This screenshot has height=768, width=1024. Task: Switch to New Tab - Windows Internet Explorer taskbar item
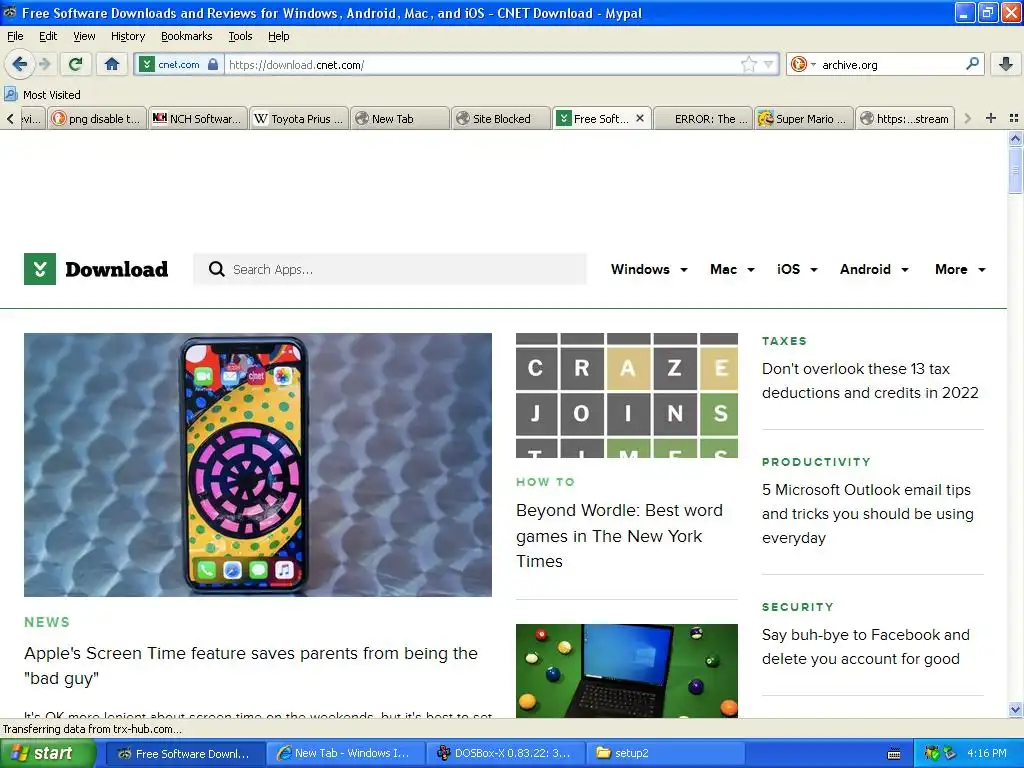(x=347, y=753)
